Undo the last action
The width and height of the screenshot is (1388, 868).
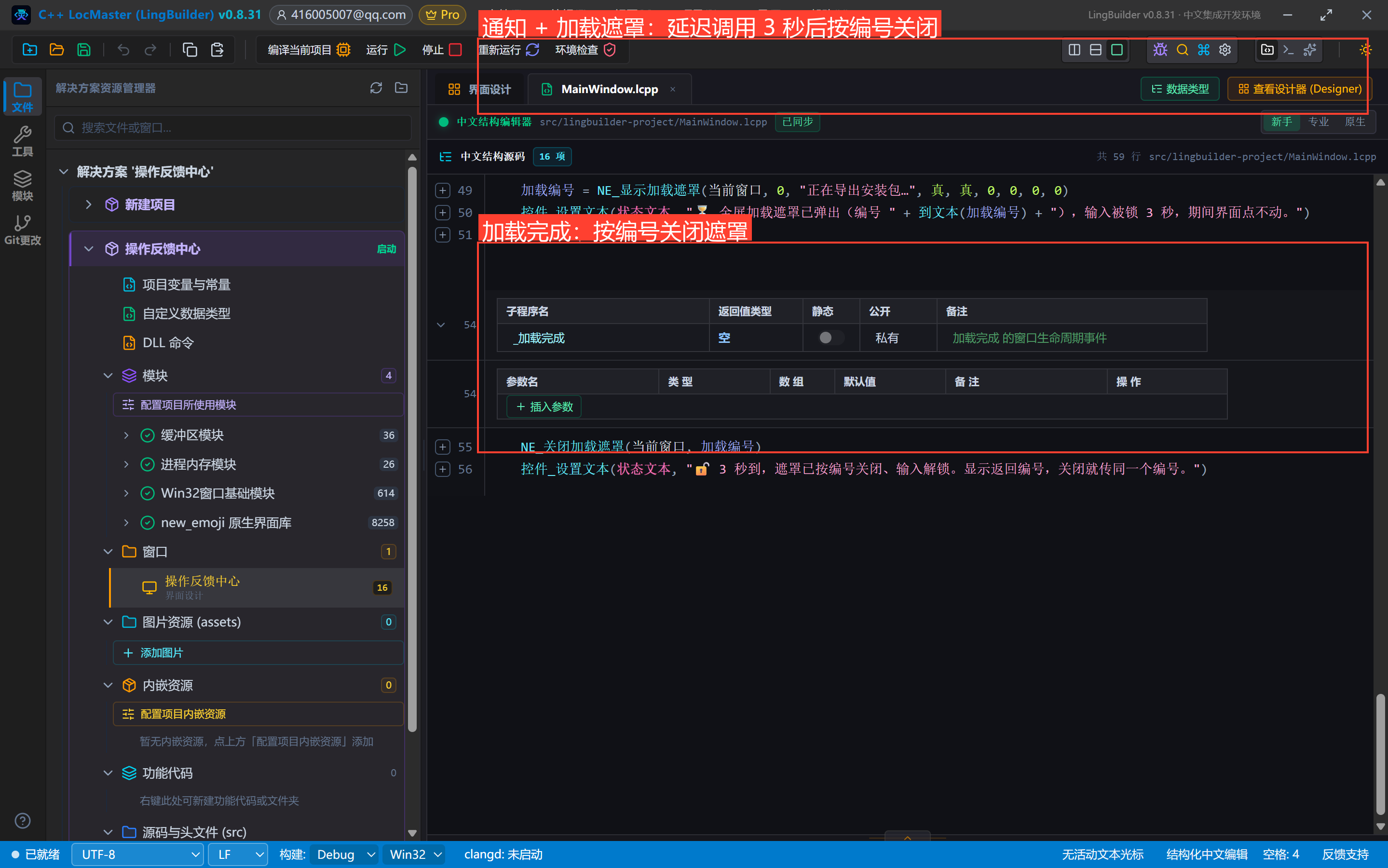[x=123, y=50]
